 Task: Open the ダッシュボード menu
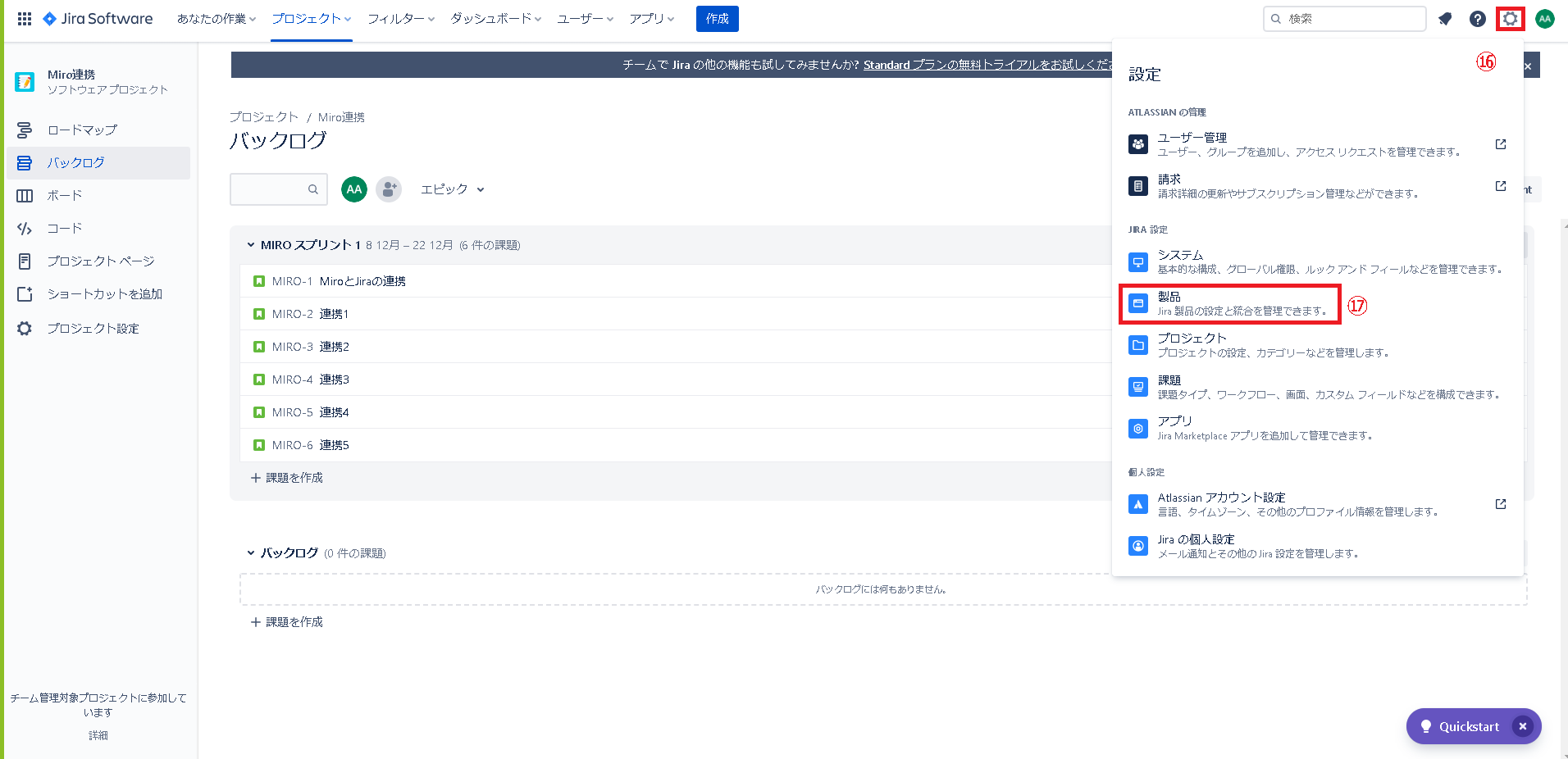(495, 19)
